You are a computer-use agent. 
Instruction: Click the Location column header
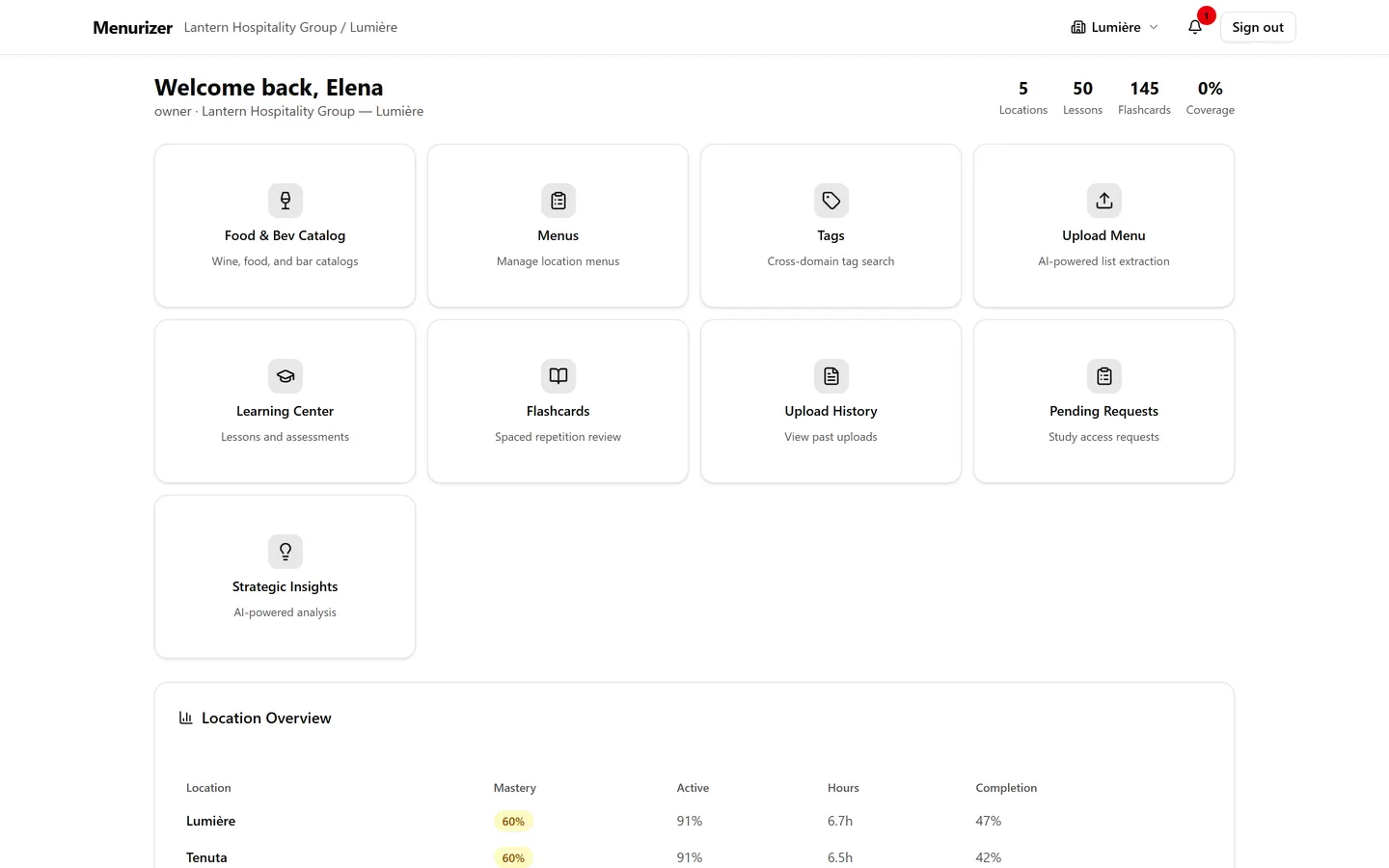click(x=208, y=788)
